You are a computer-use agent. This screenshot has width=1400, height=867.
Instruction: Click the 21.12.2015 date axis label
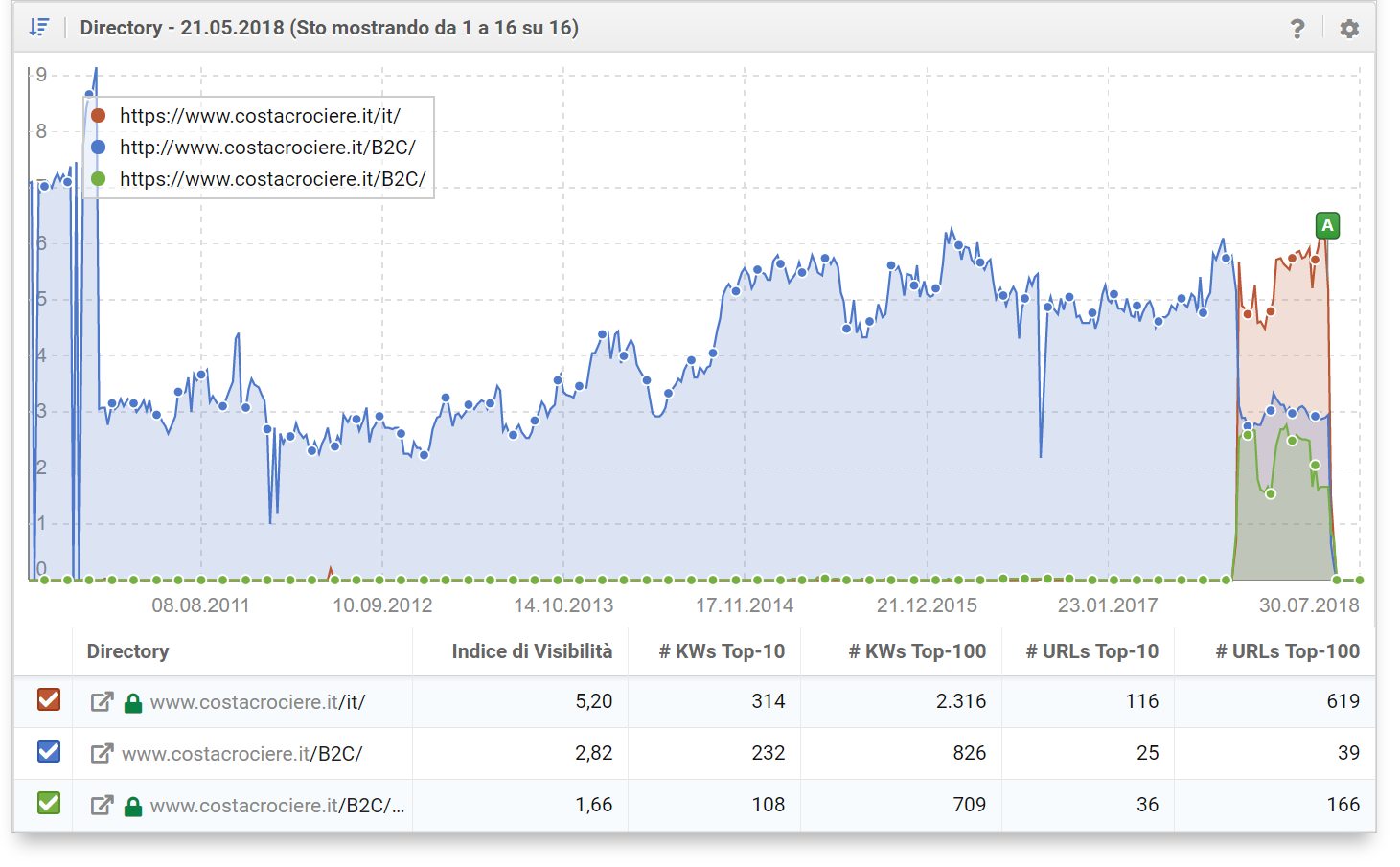[x=927, y=605]
